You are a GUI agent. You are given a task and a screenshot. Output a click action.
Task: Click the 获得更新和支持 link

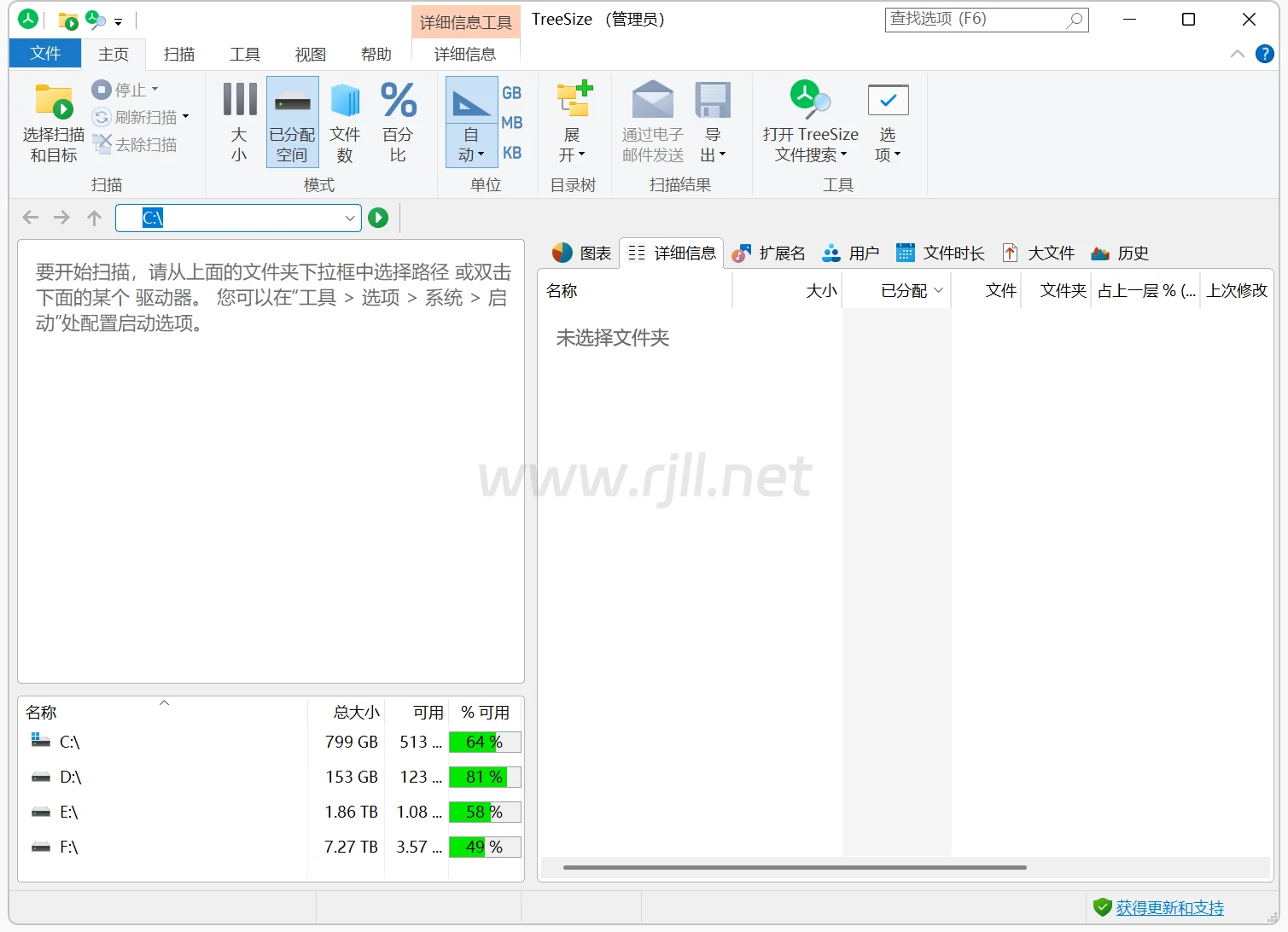pyautogui.click(x=1169, y=908)
